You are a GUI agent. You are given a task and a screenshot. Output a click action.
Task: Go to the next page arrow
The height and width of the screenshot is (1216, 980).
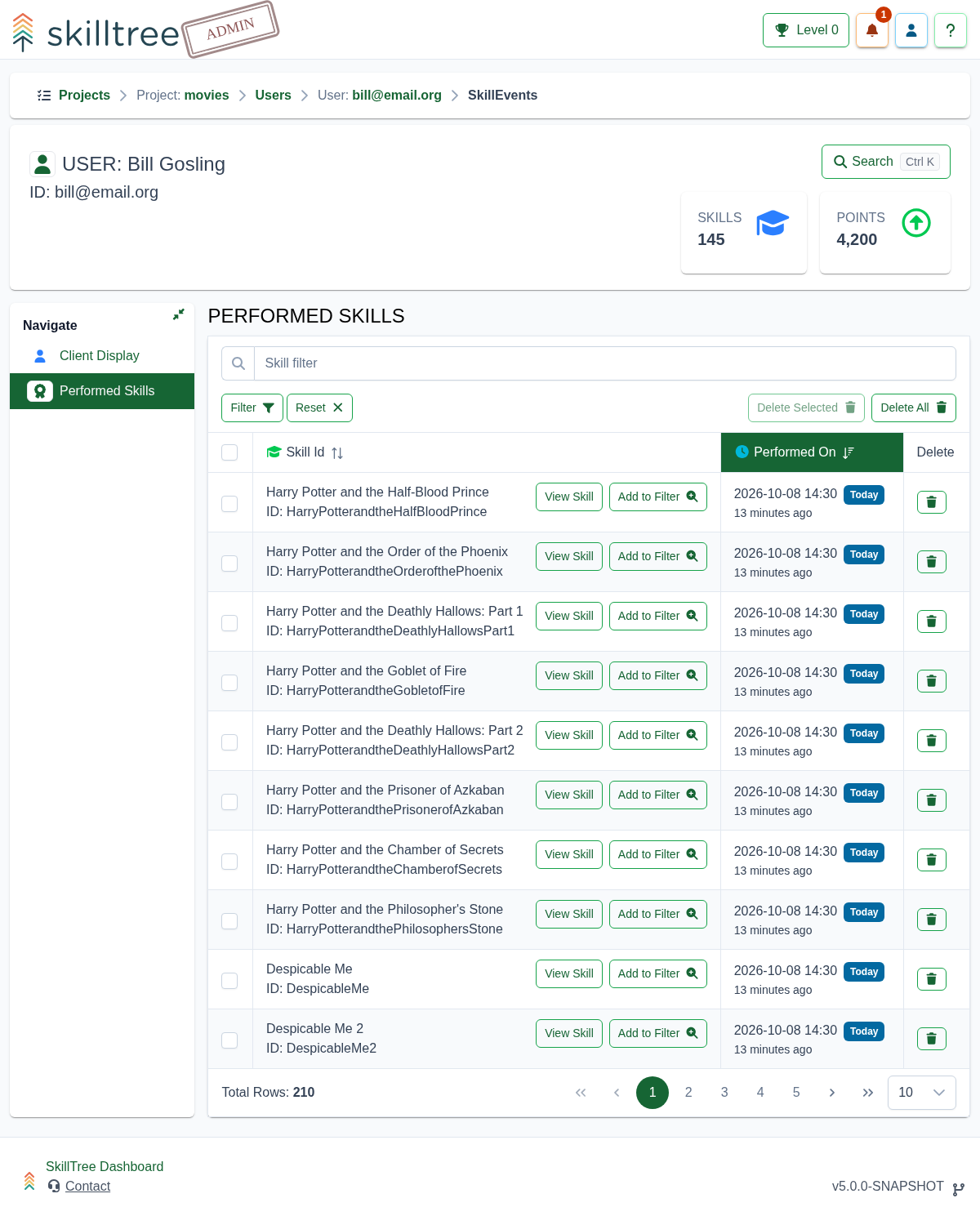(832, 1093)
